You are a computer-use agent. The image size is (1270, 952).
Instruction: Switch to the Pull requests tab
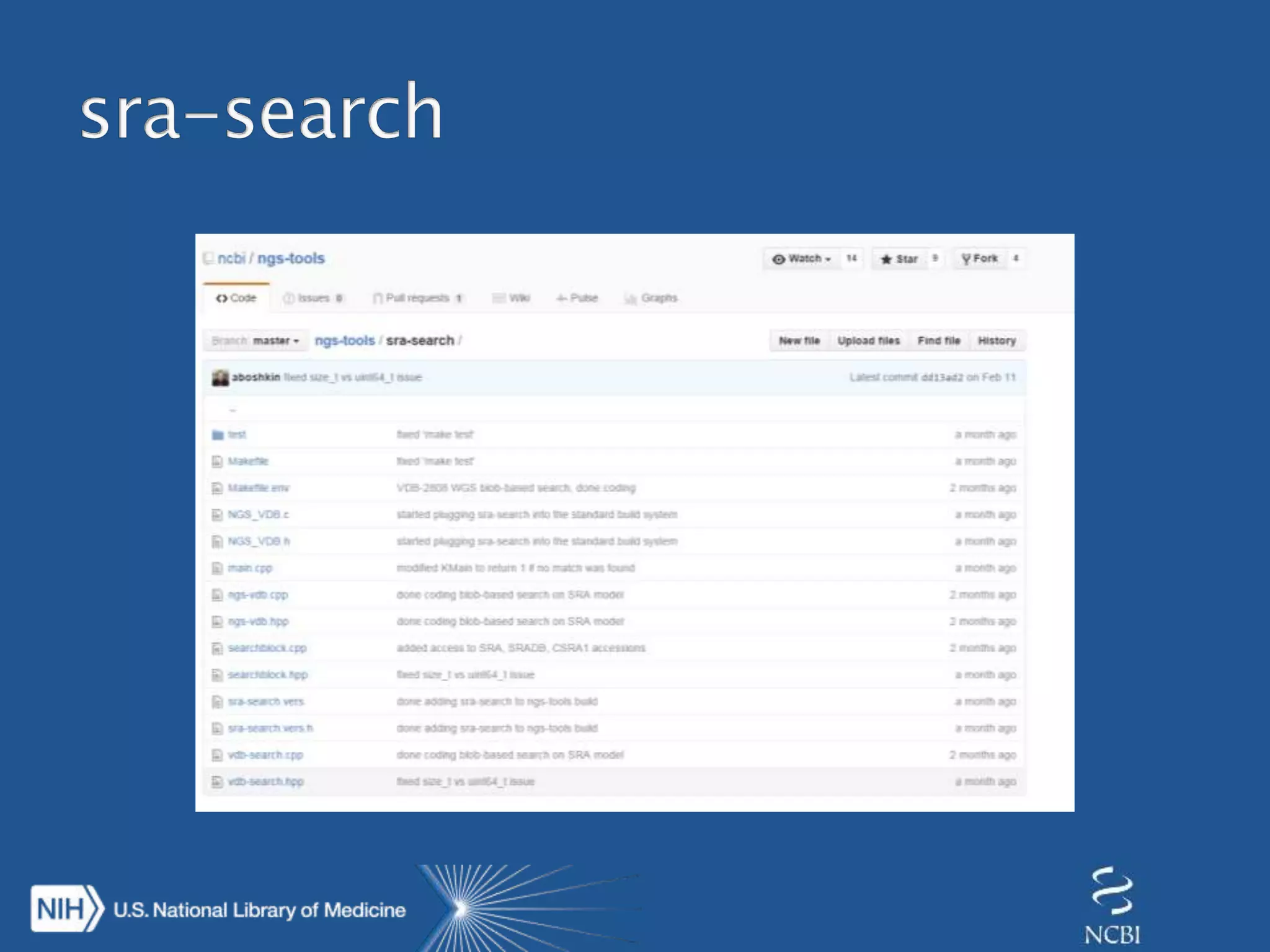click(417, 298)
